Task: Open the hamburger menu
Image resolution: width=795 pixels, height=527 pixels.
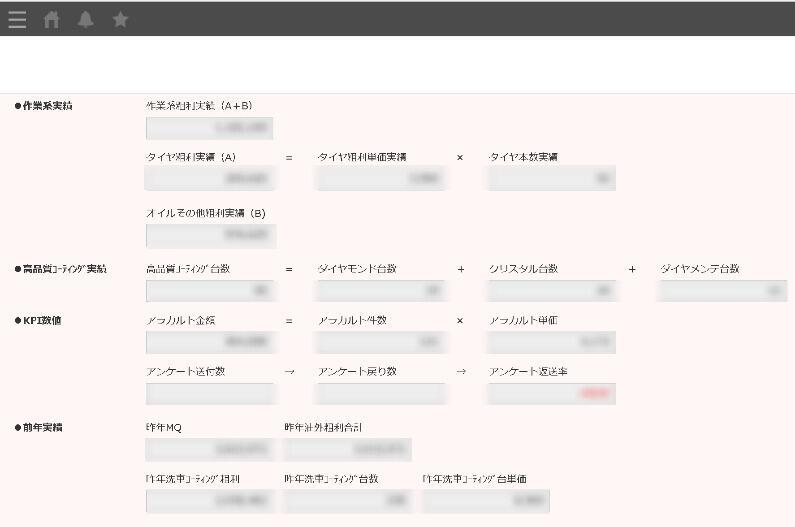Action: [17, 19]
